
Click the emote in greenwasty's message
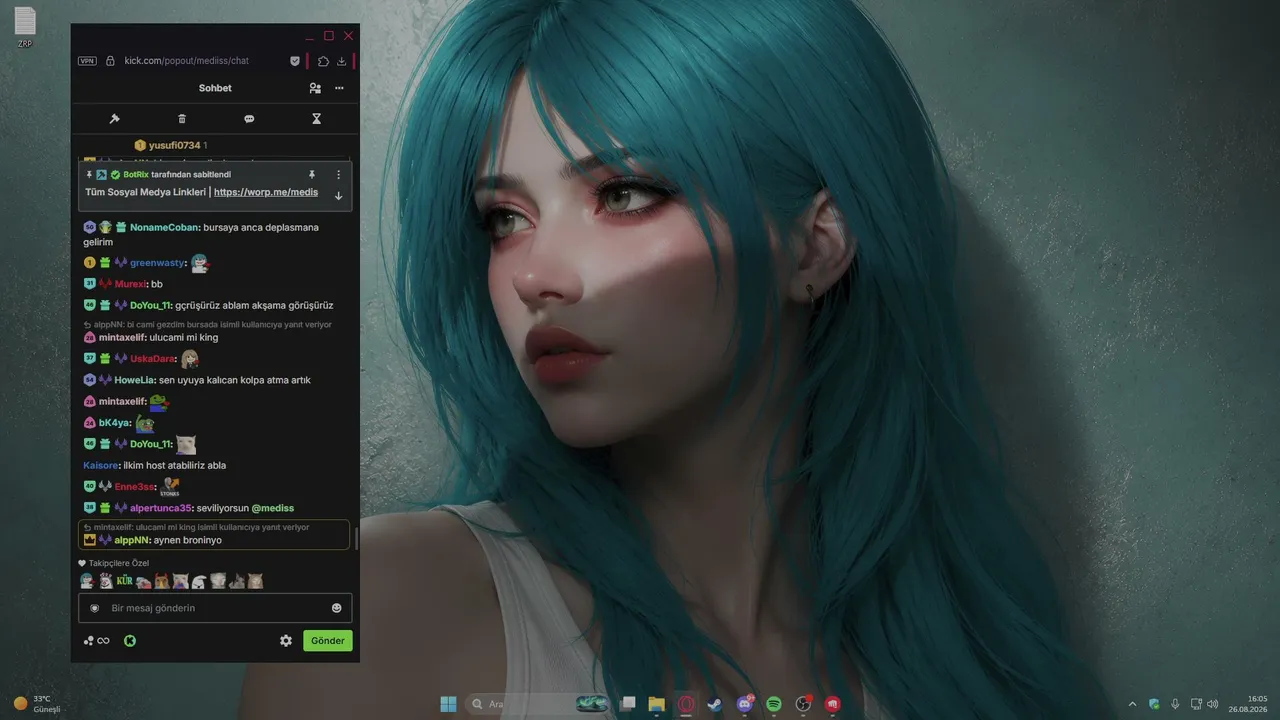200,263
